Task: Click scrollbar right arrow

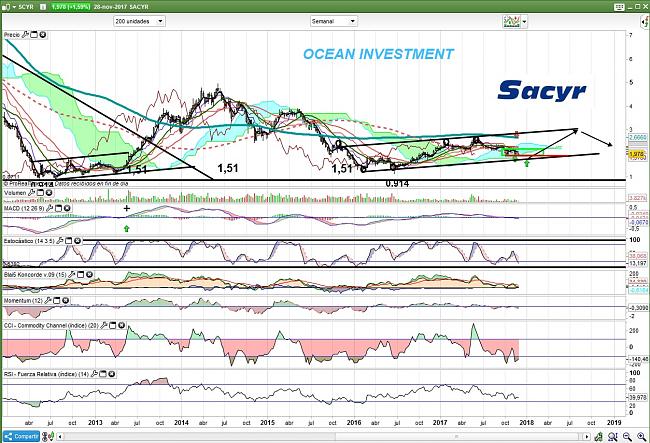Action: [587, 437]
